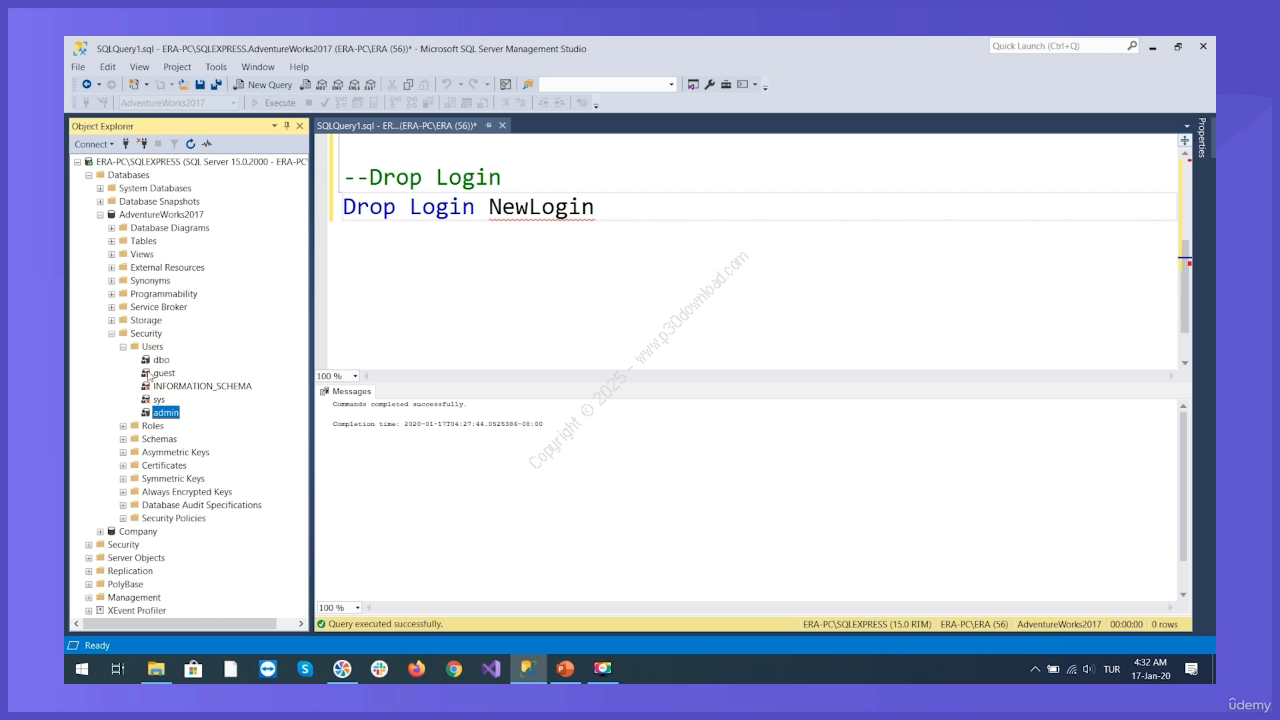Toggle auto-hide pin on Object Explorer panel

[287, 126]
